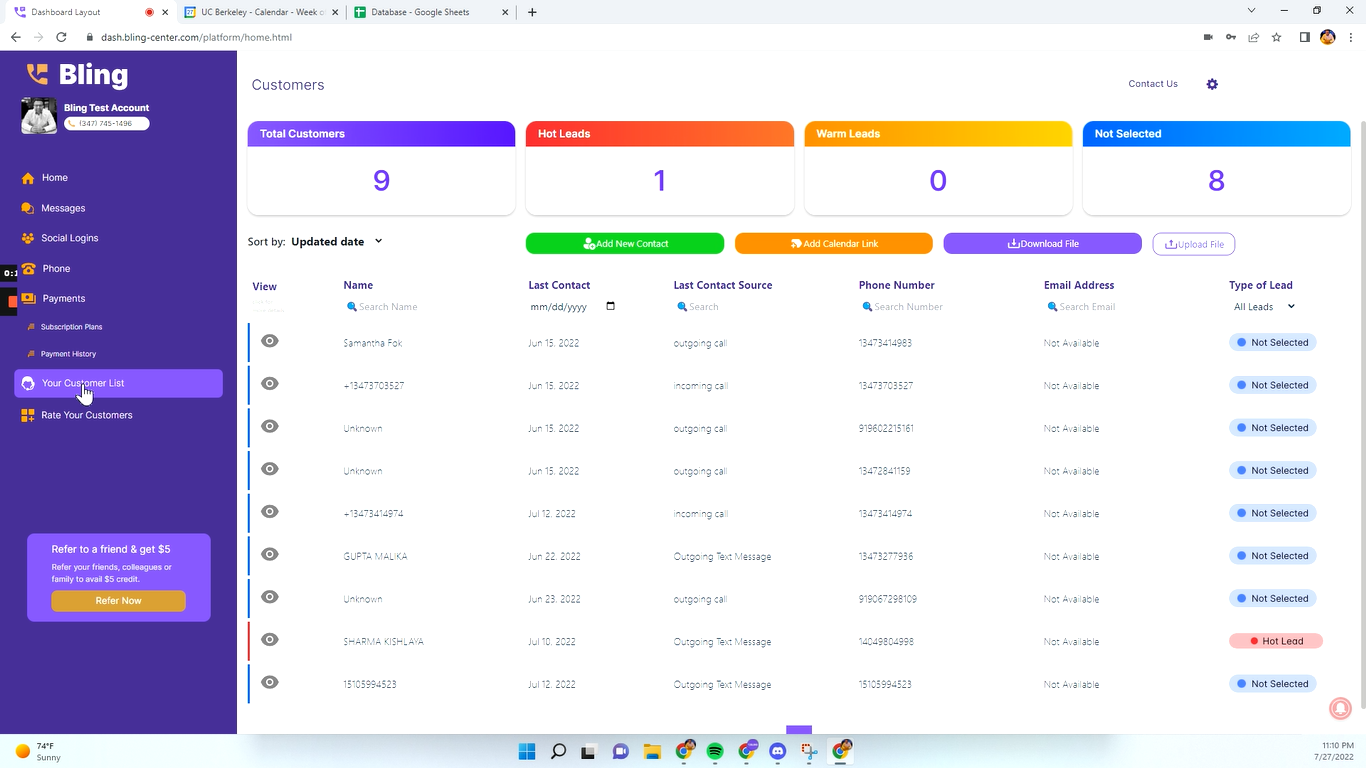Change lead badge for +13473703527 row

(1272, 385)
